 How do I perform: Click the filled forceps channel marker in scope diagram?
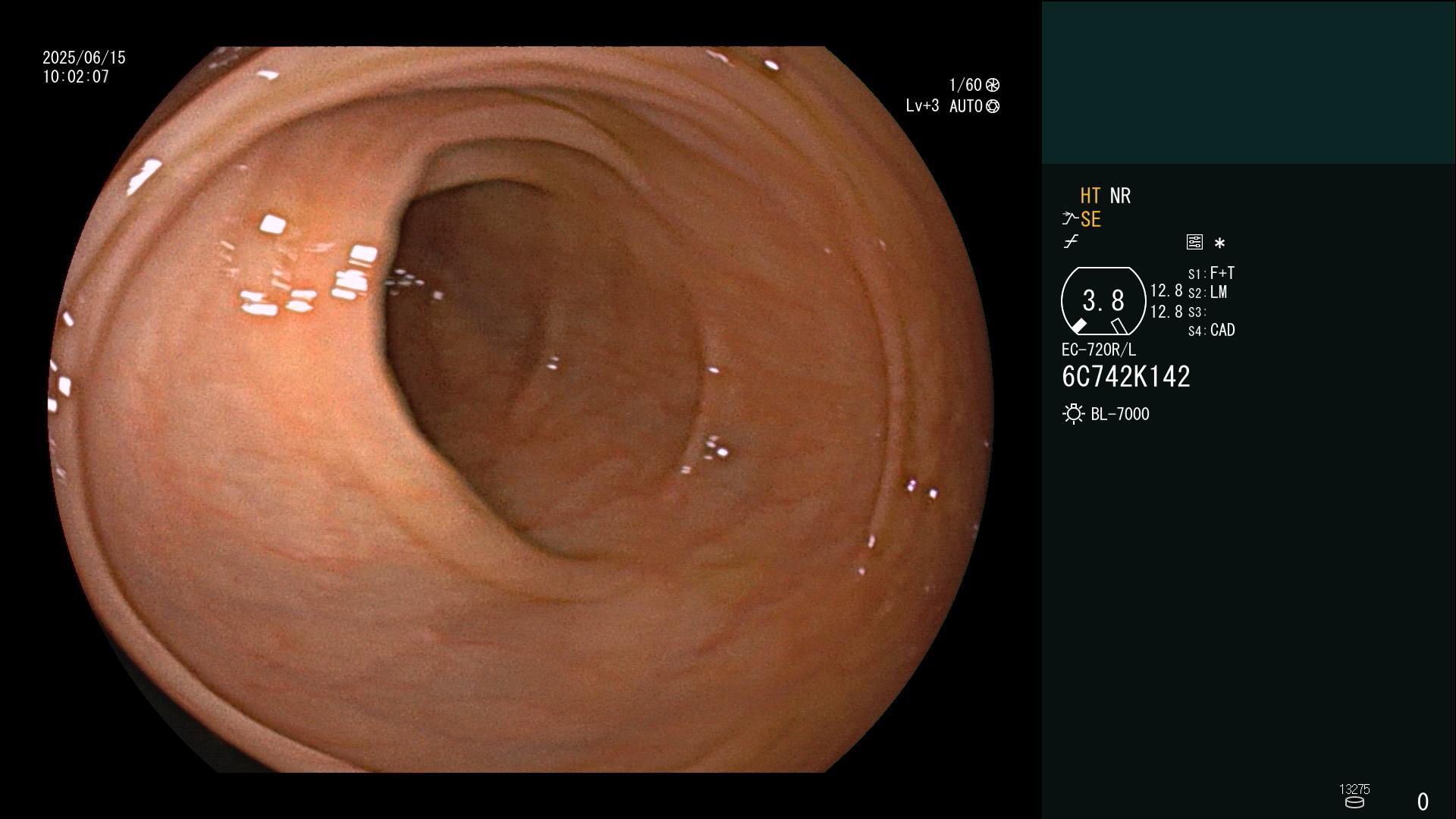click(1078, 326)
